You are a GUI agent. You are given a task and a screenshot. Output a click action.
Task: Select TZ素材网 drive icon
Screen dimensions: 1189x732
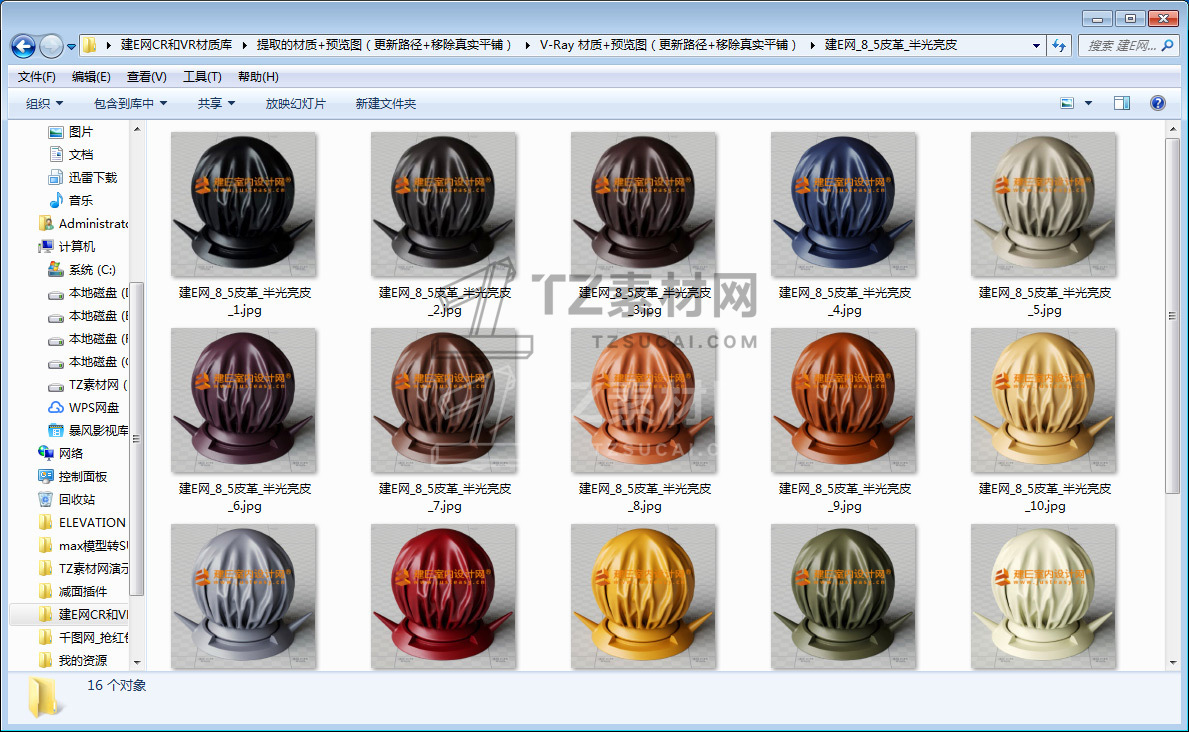pos(55,385)
